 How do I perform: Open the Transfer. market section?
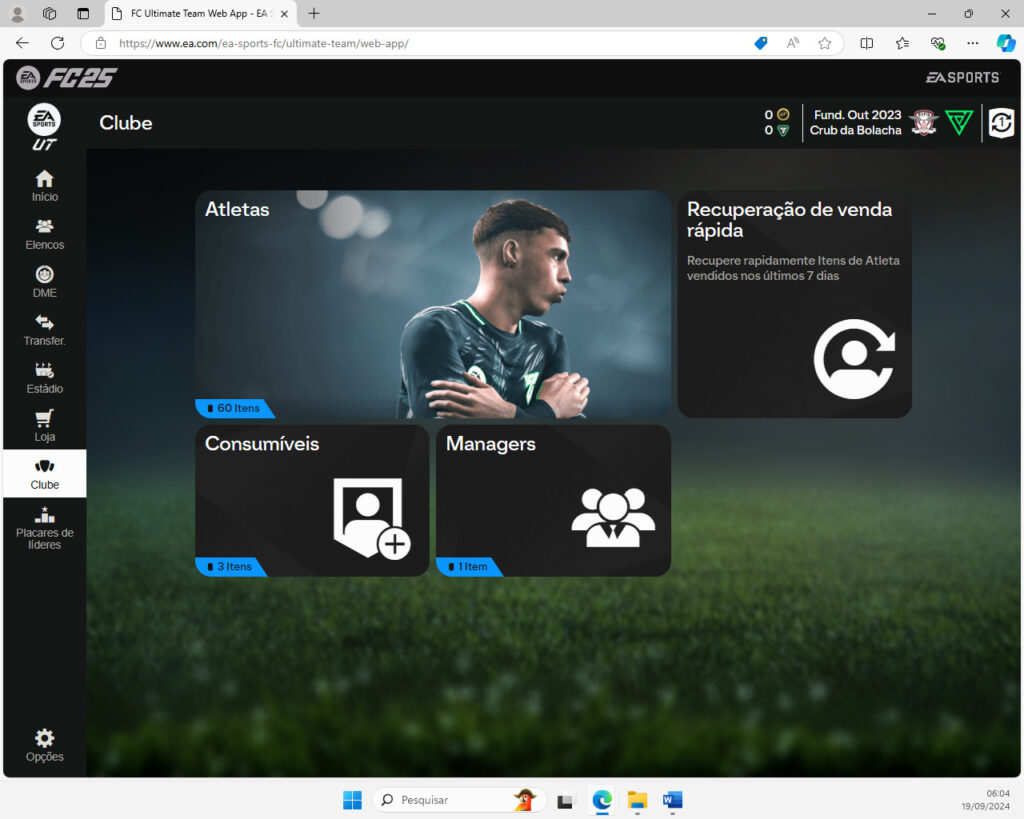point(44,330)
